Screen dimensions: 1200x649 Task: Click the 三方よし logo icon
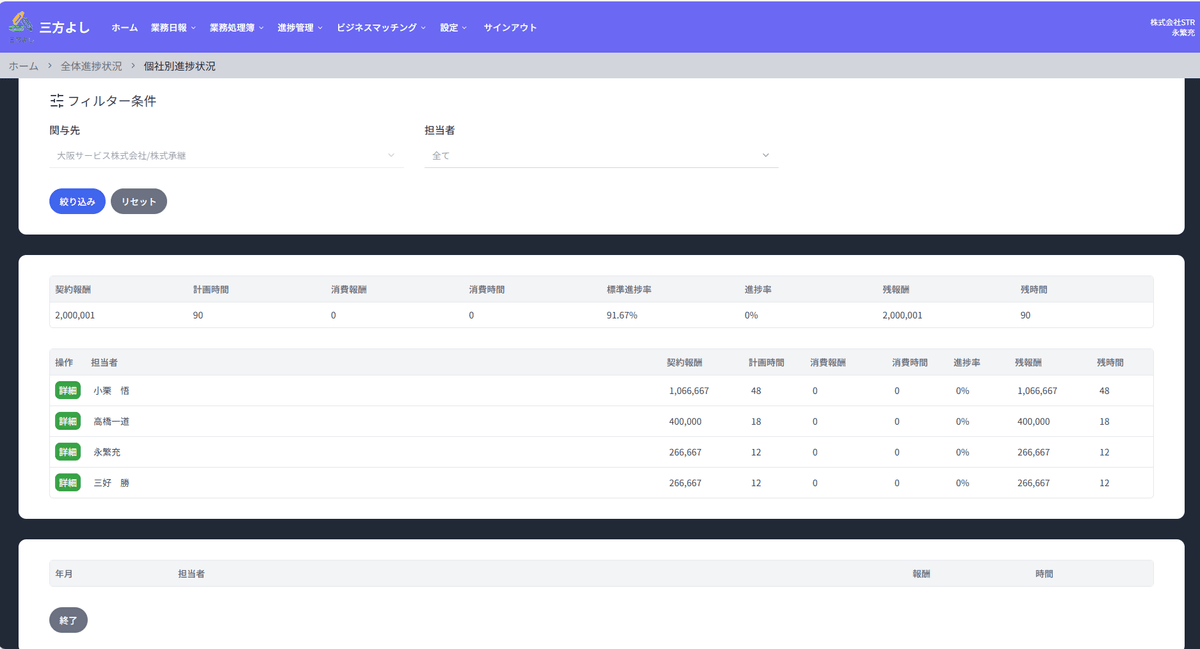(20, 26)
